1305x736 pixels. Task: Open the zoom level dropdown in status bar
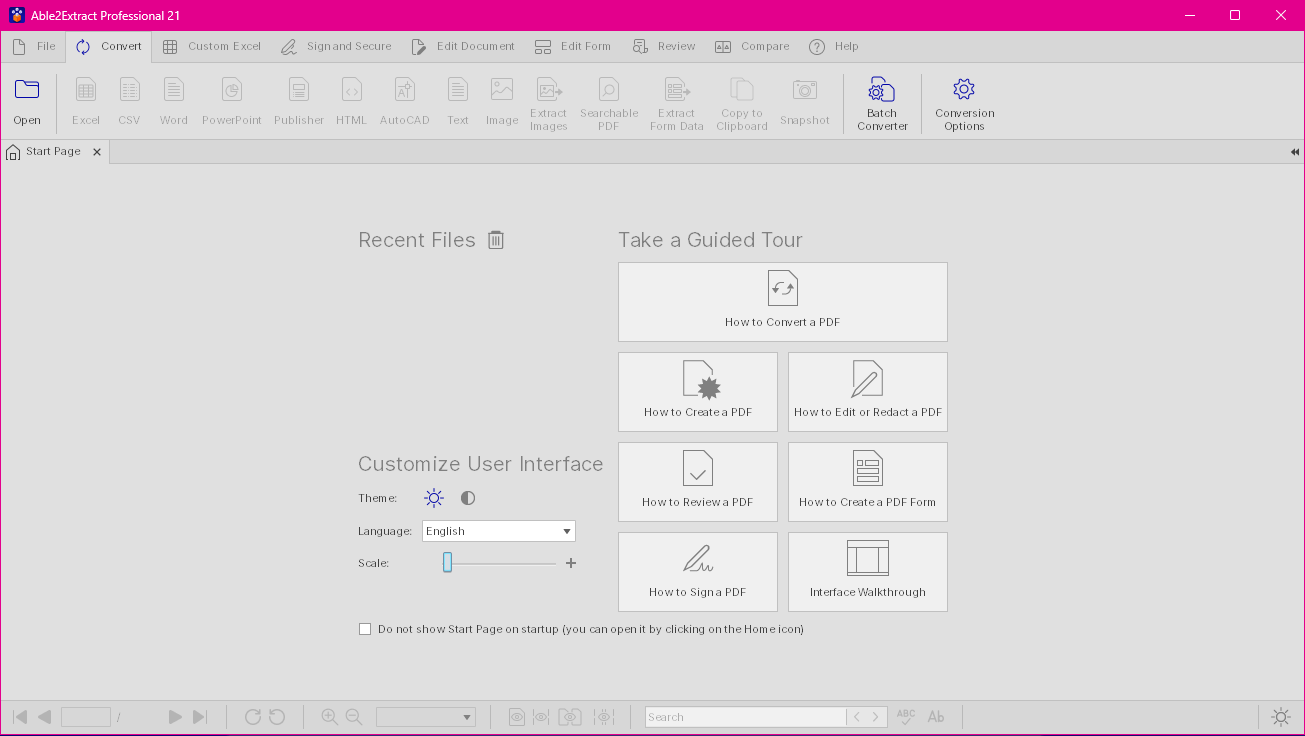point(467,717)
